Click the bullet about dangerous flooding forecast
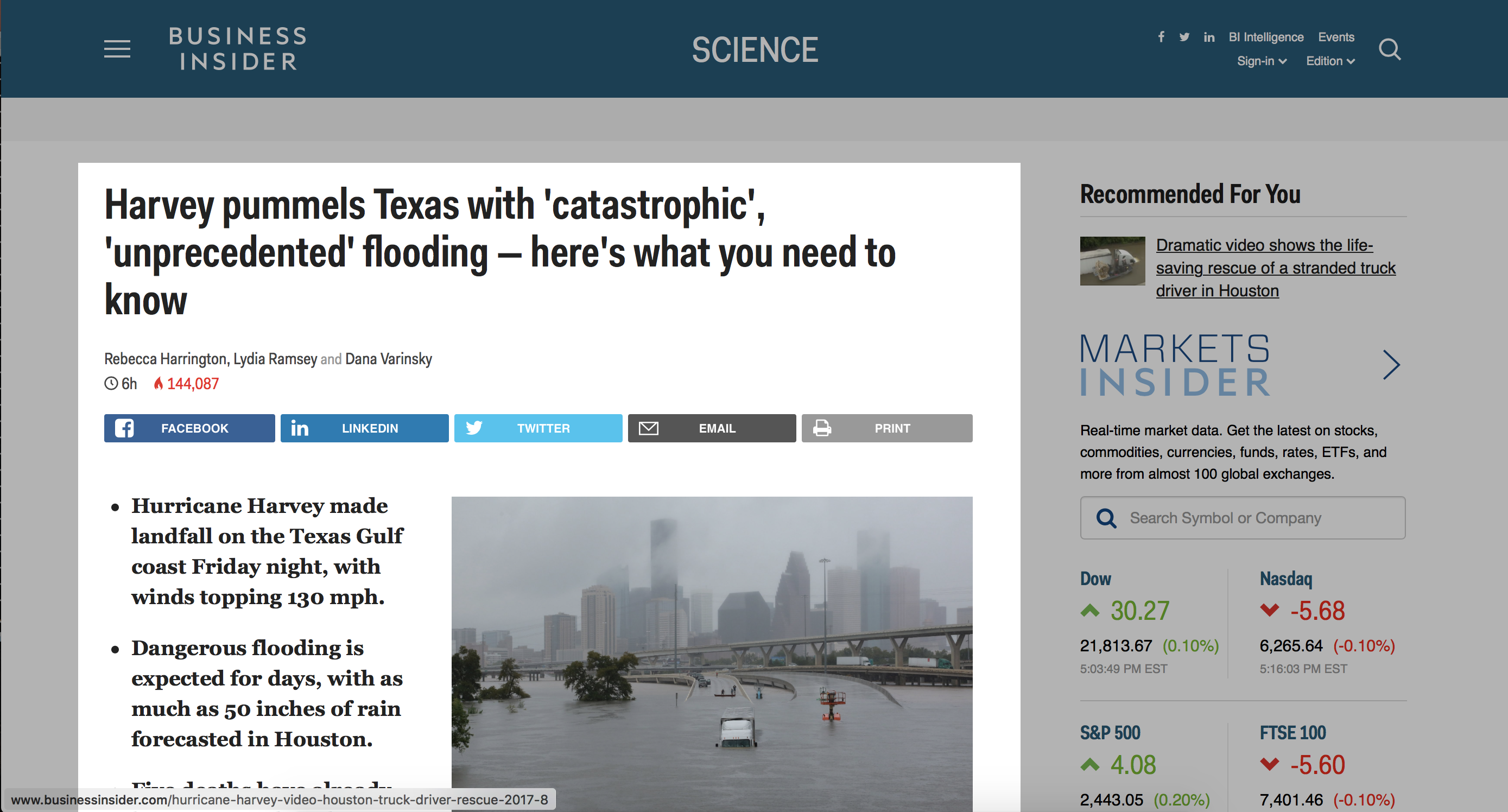 click(267, 693)
